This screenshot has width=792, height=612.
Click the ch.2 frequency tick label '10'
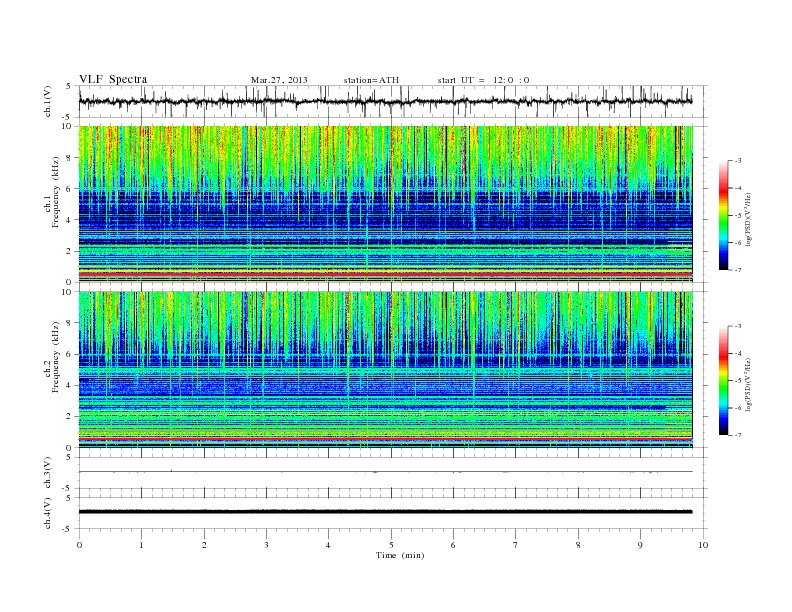coord(67,292)
